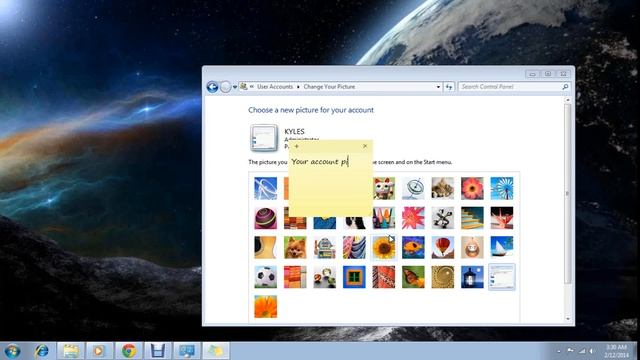Viewport: 640px width, 360px height.
Task: Select the metal jacks picture
Action: [442, 218]
